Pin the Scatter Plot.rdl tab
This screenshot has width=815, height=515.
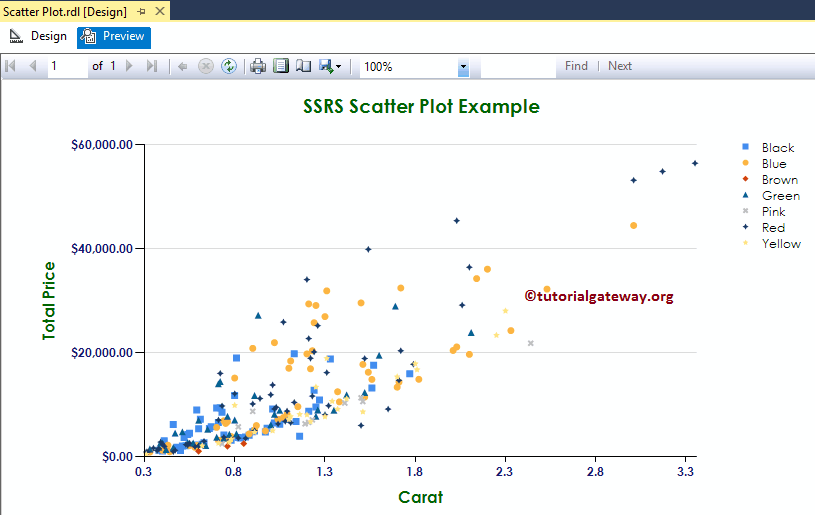pyautogui.click(x=141, y=11)
